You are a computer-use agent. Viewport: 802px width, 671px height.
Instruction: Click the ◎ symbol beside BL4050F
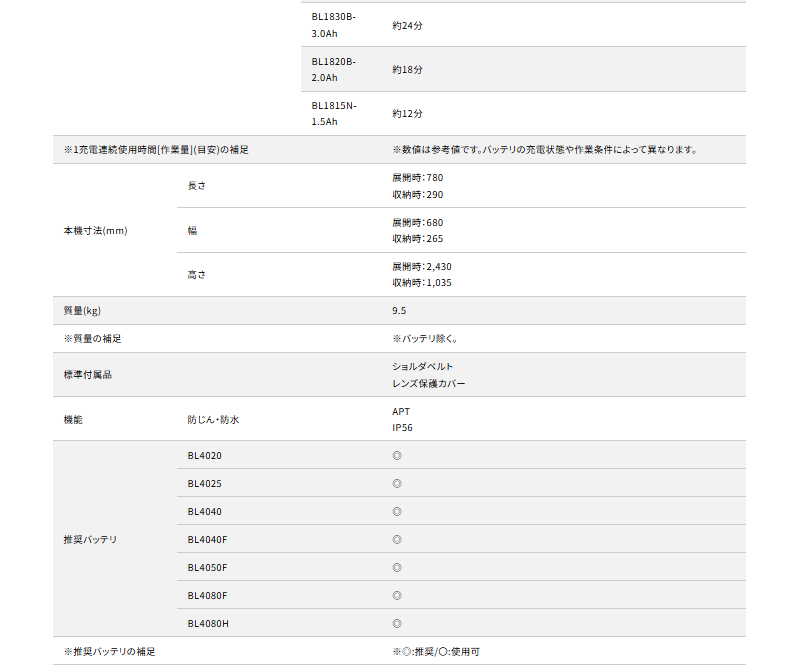coord(397,568)
